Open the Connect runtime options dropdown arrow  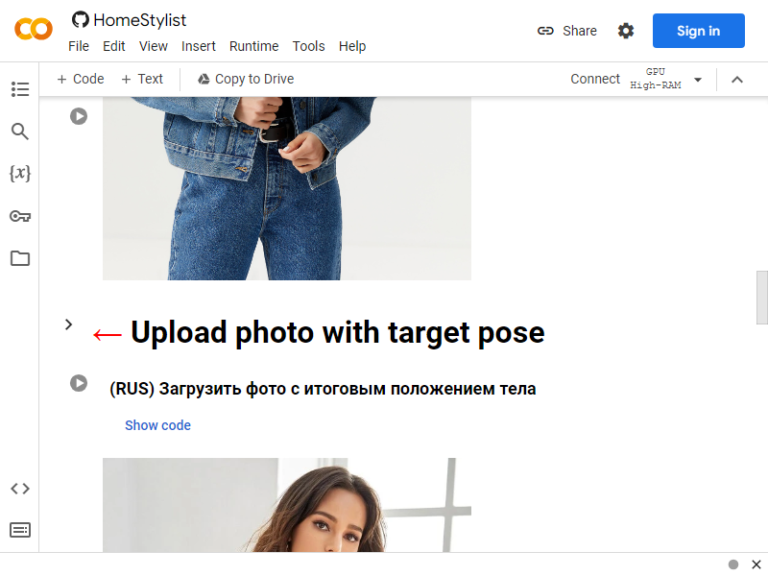(x=698, y=79)
